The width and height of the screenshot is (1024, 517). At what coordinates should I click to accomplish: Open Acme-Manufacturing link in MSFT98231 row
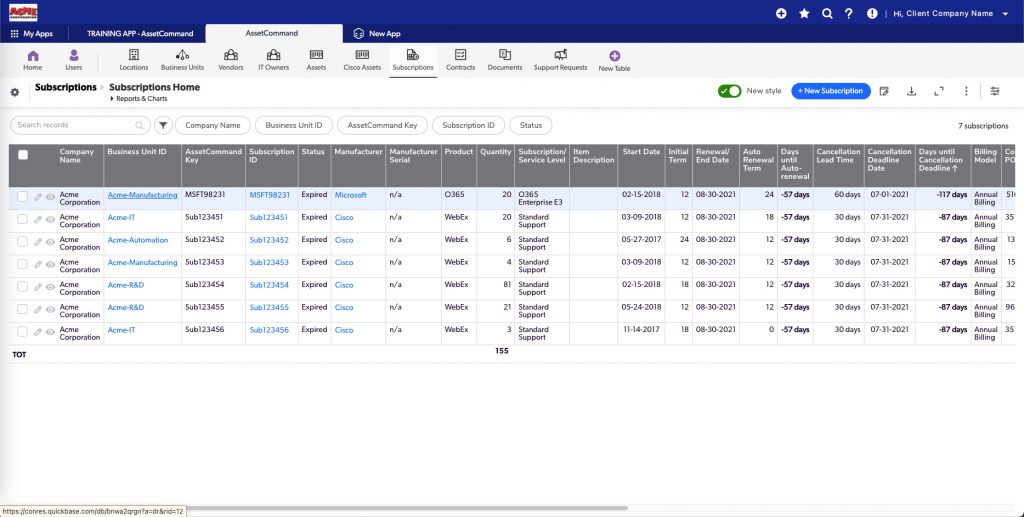coord(142,195)
